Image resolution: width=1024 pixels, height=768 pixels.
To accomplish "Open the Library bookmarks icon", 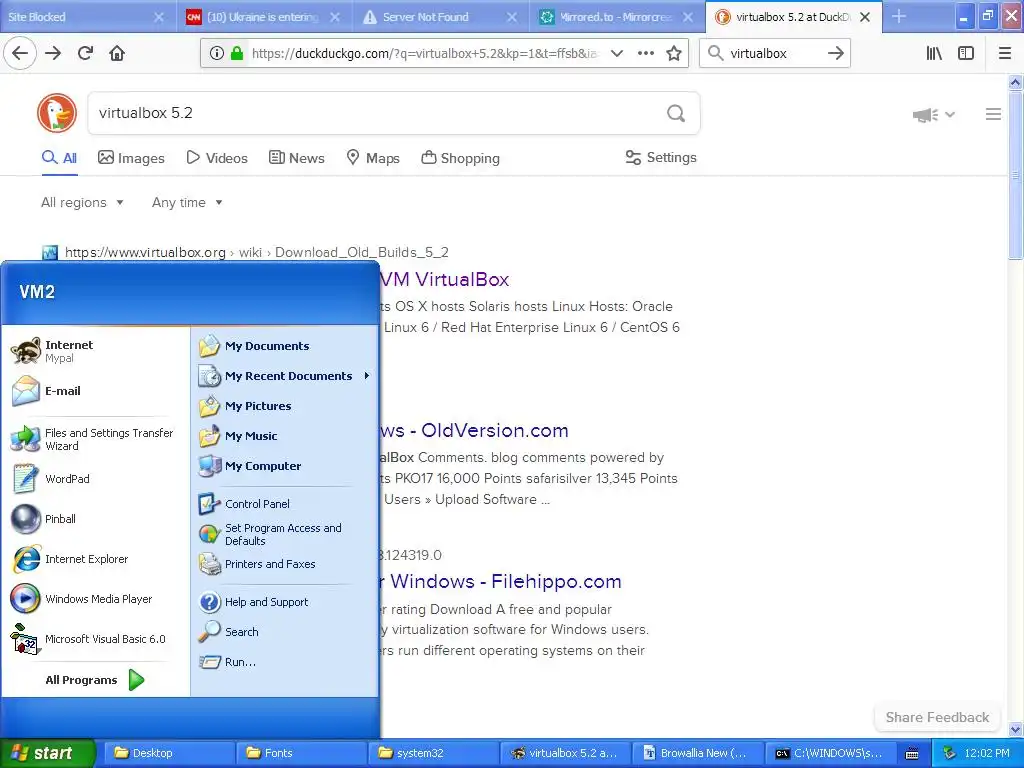I will tap(934, 54).
